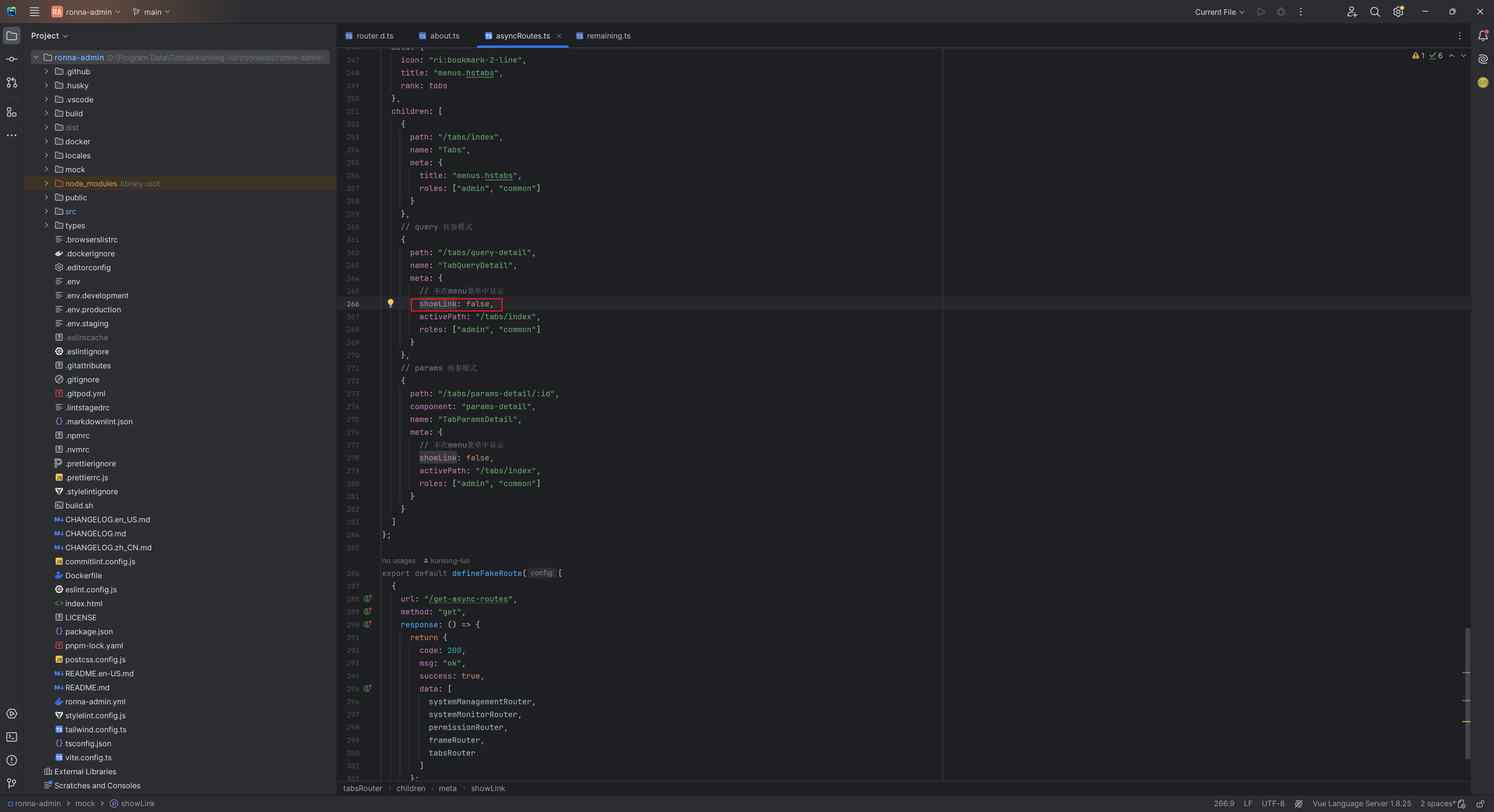Switch to the router.d.ts tab
1494x812 pixels.
pos(370,36)
